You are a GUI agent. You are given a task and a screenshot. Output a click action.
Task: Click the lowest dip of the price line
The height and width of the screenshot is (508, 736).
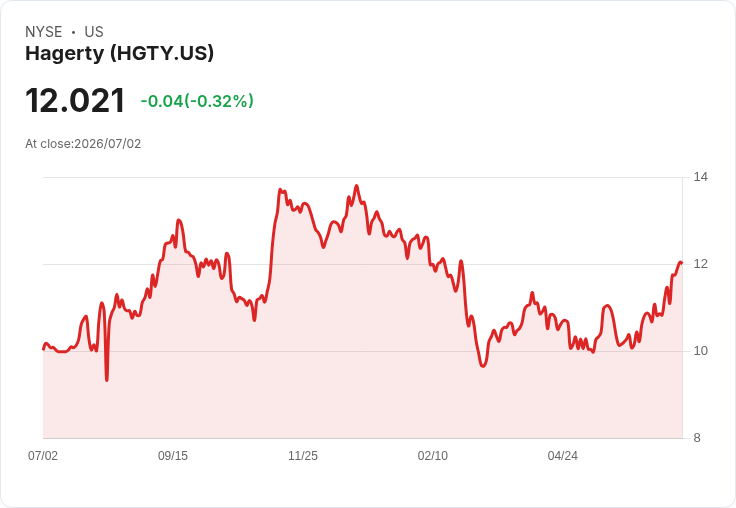(107, 379)
